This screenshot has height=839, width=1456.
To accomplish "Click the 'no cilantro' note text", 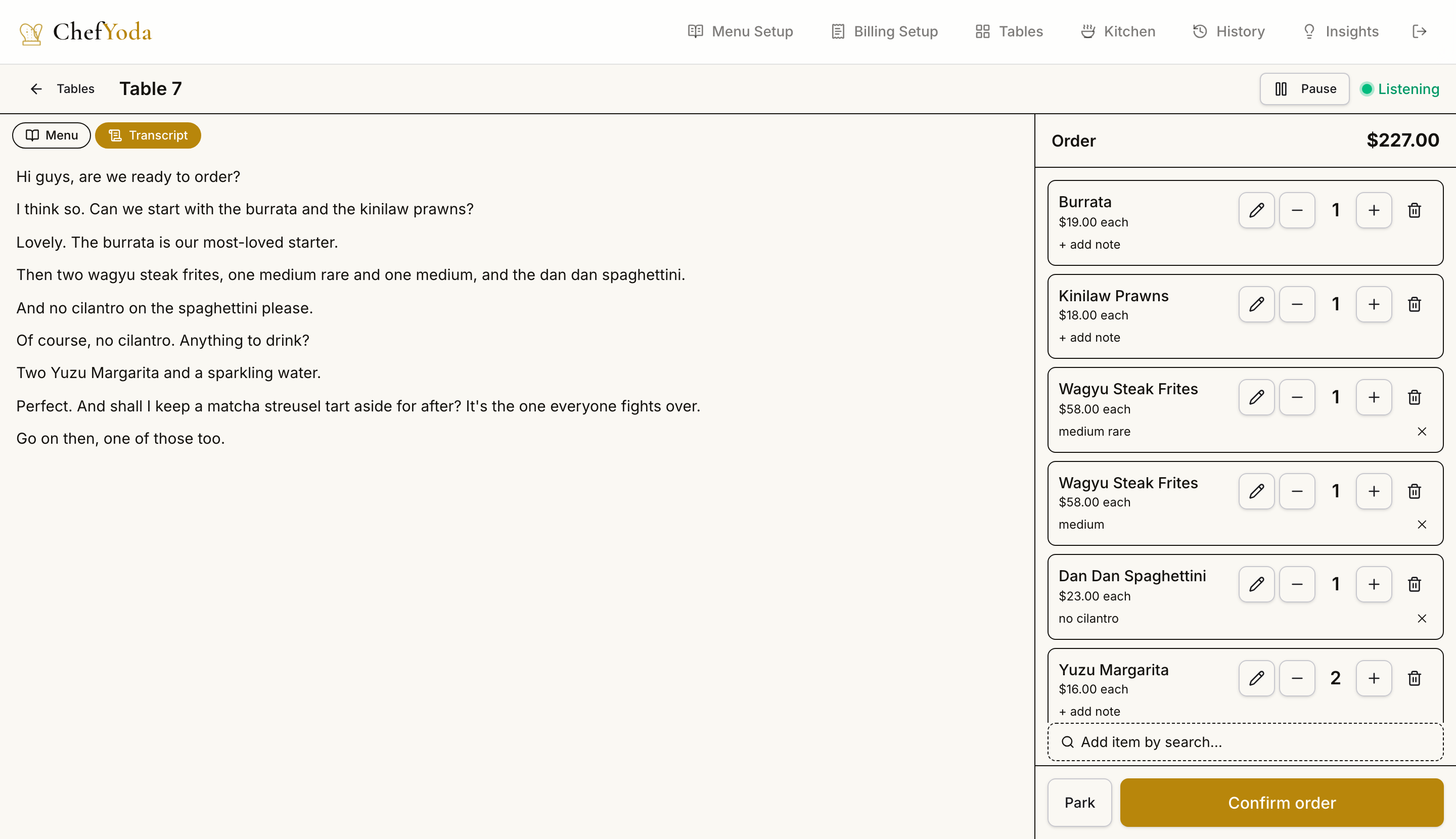I will coord(1088,618).
